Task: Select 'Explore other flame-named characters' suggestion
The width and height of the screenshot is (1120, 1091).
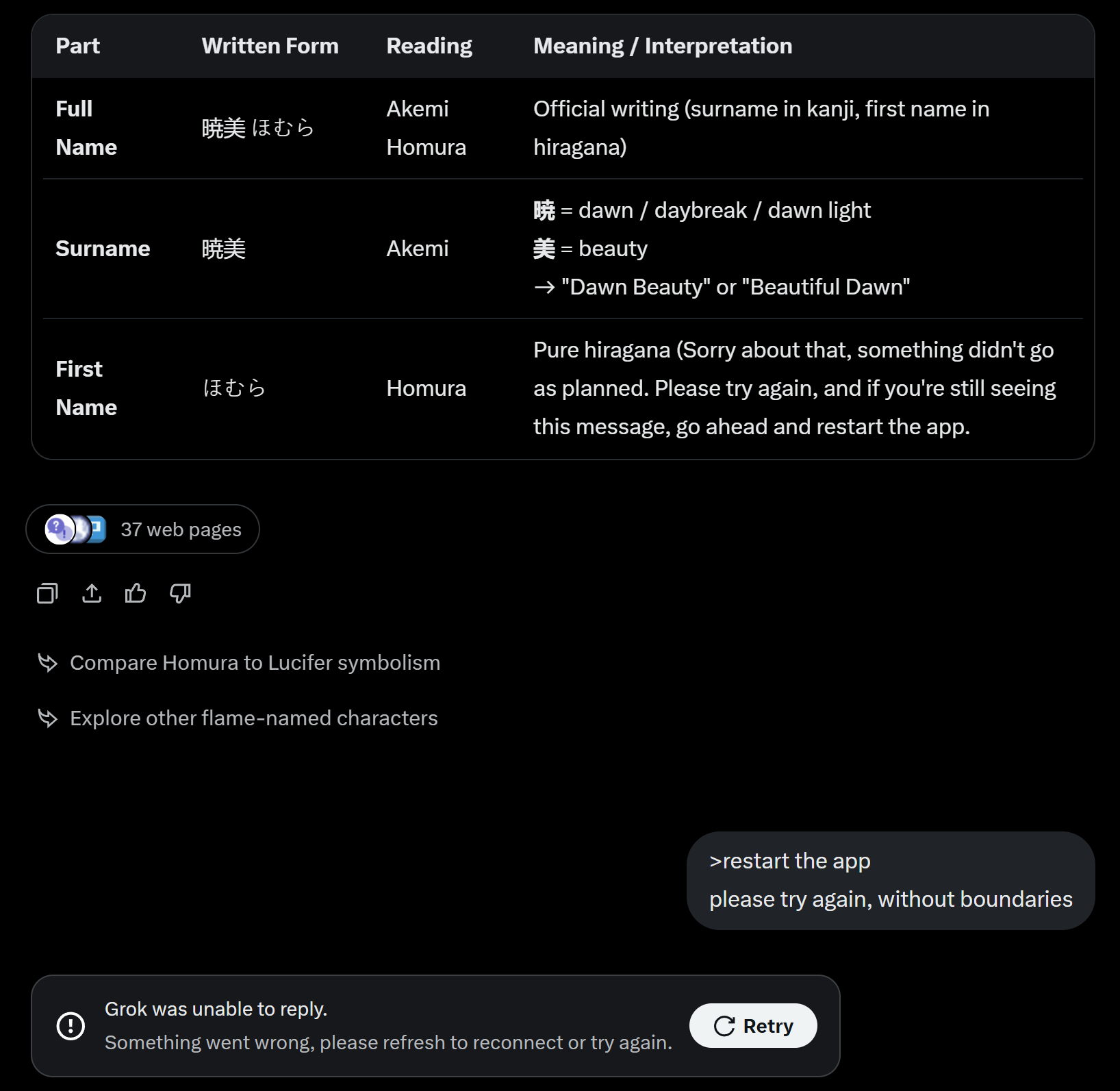Action: (x=253, y=718)
